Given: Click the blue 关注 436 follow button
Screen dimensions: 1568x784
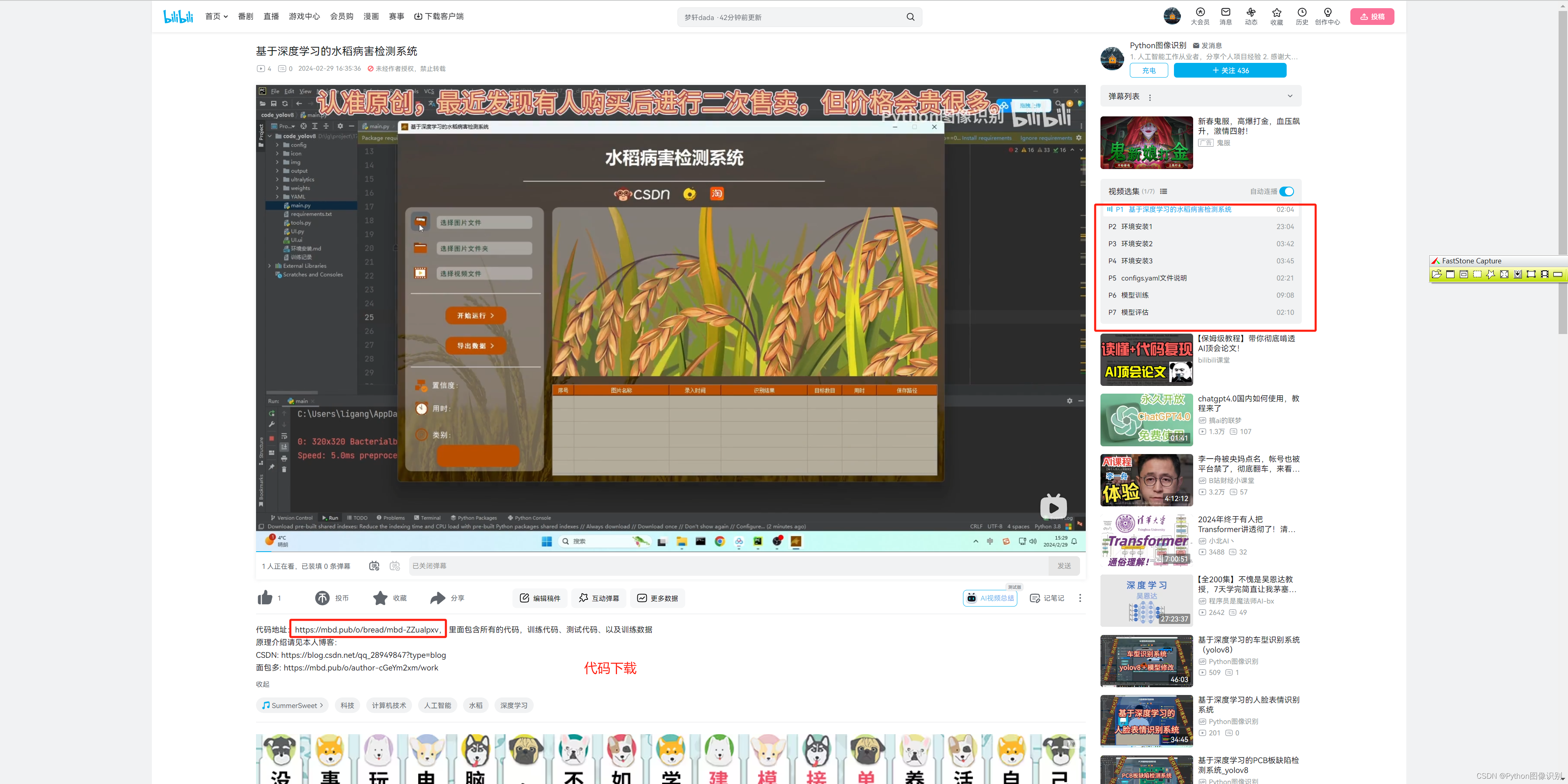Looking at the screenshot, I should pyautogui.click(x=1229, y=71).
